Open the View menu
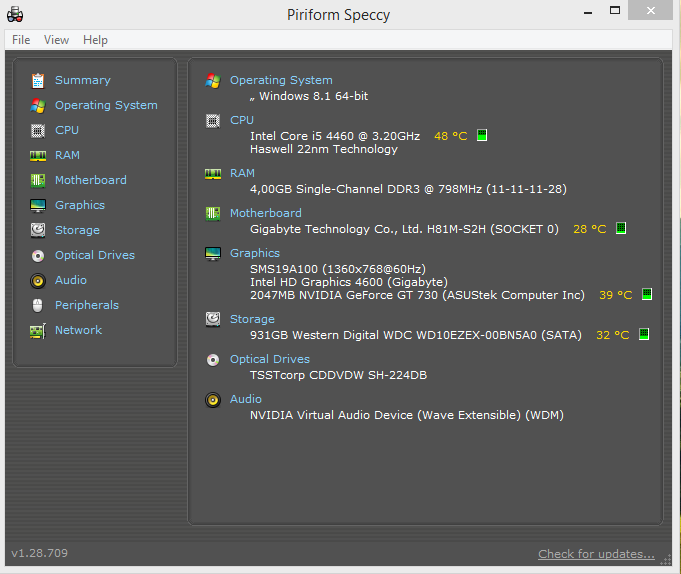 (x=56, y=40)
